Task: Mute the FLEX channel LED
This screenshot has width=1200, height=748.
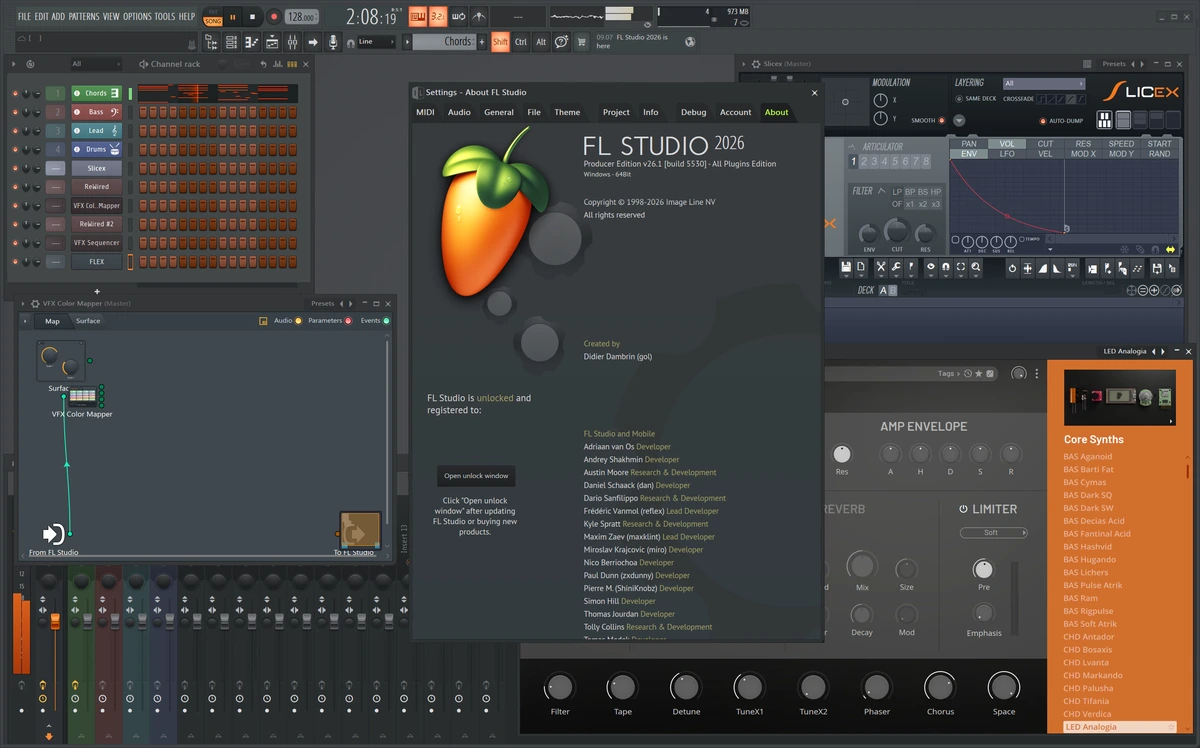Action: [x=15, y=262]
